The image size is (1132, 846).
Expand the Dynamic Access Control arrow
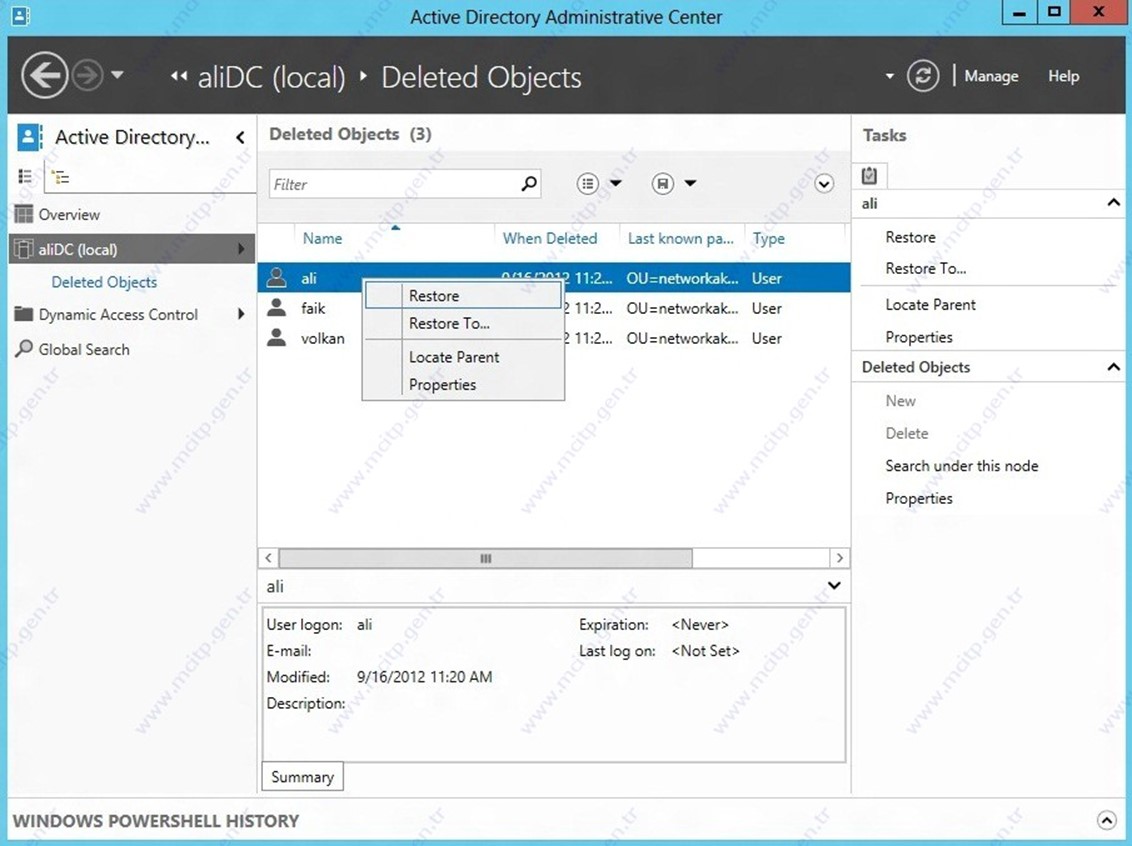coord(241,314)
